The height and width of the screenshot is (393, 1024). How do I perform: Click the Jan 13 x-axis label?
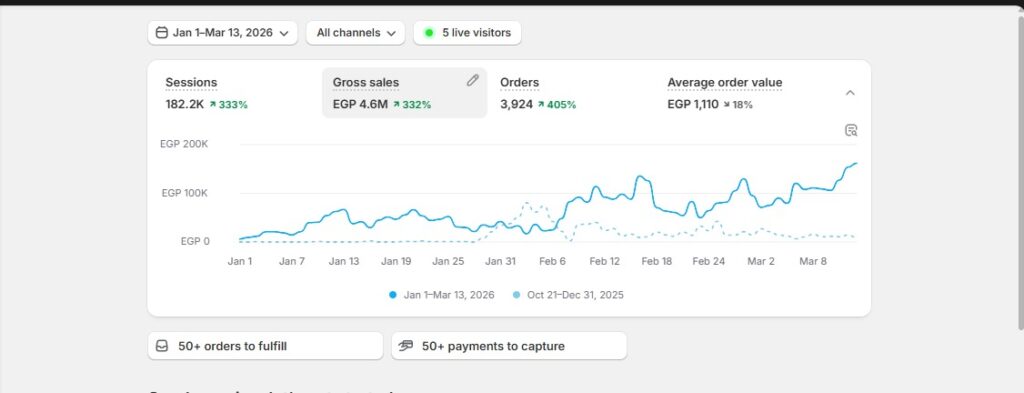click(x=344, y=262)
